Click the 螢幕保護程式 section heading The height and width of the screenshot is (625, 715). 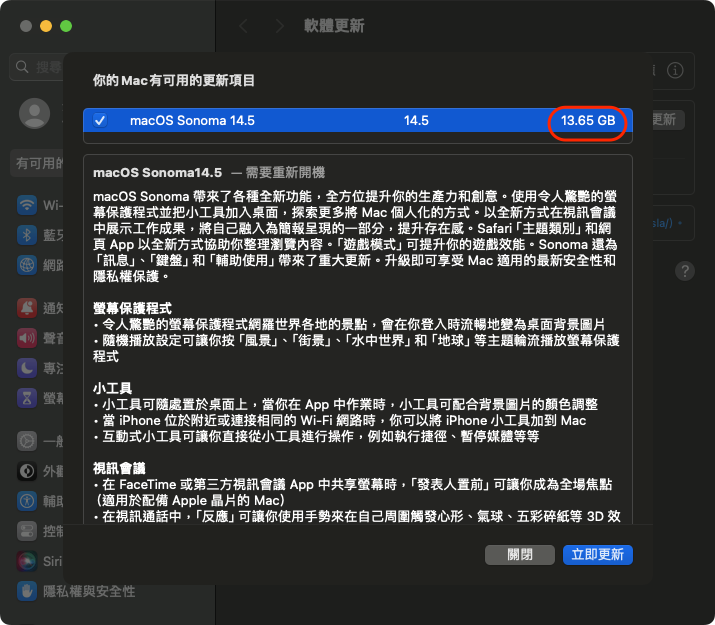pyautogui.click(x=132, y=309)
